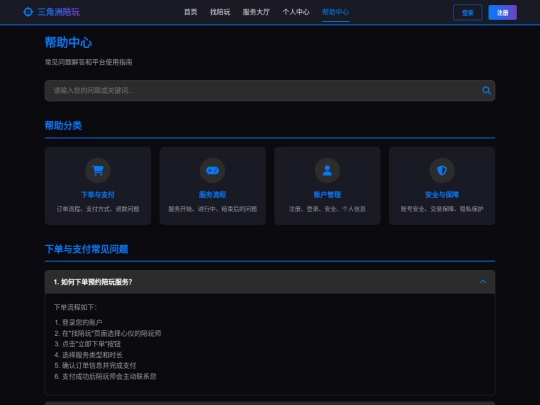
Task: Open the 账户管理 category title
Action: coord(327,195)
